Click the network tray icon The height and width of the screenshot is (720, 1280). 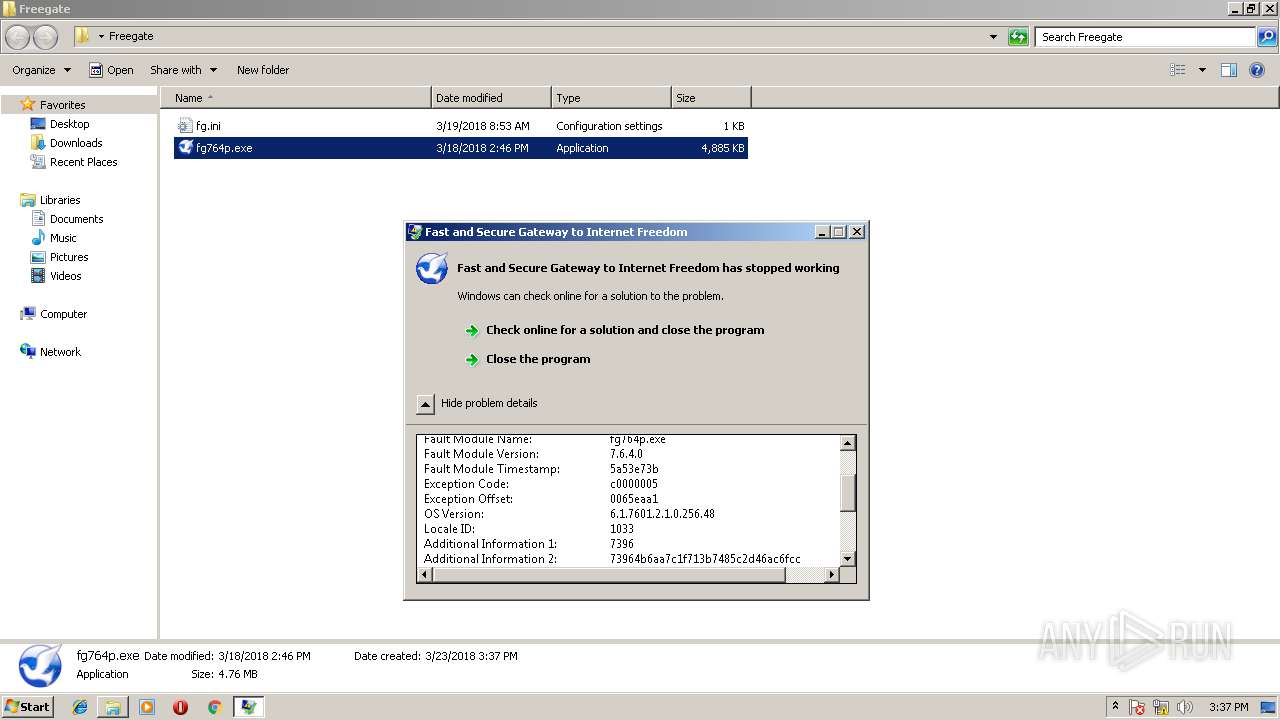tap(1162, 707)
